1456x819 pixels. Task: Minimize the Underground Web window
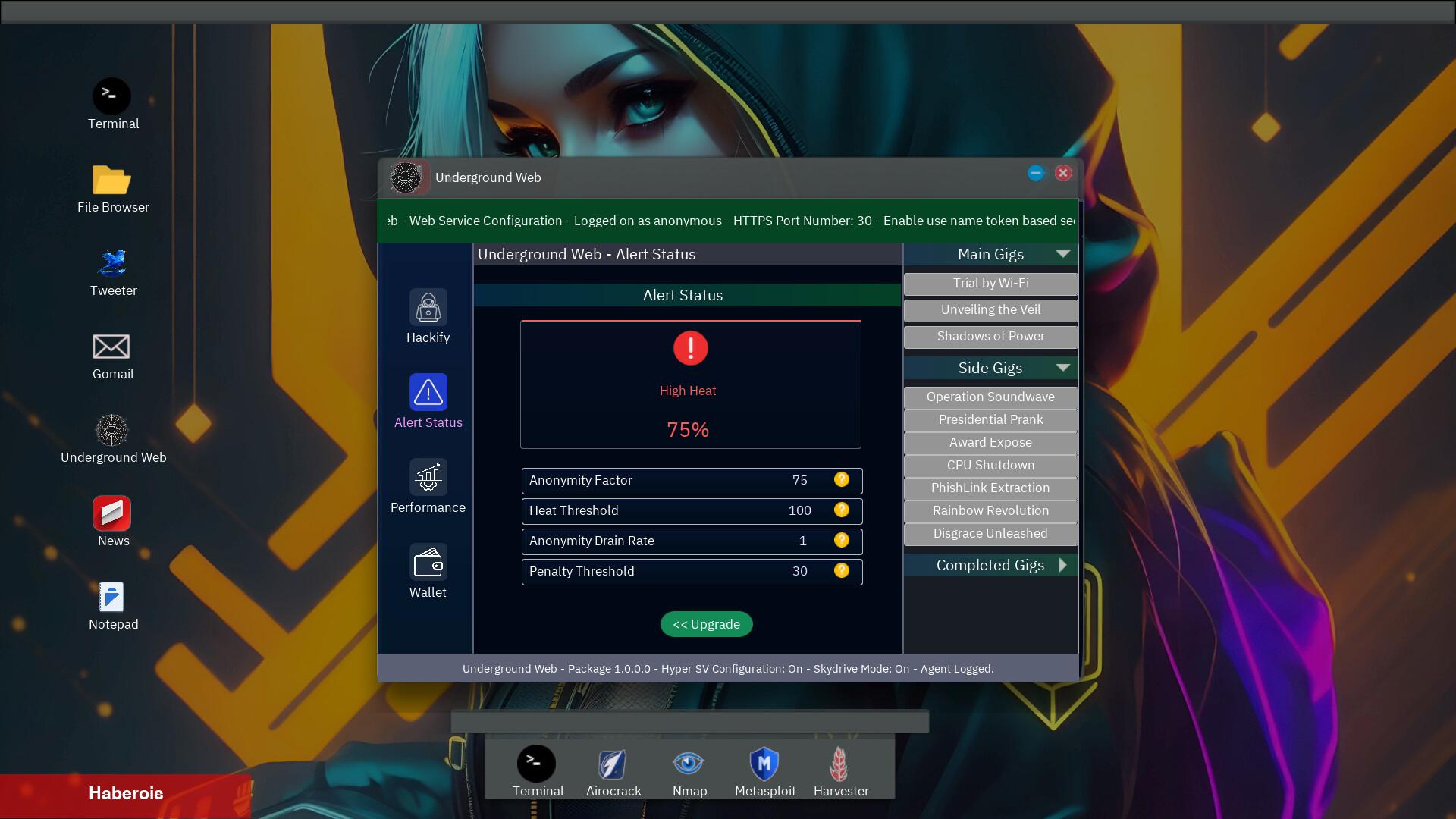1036,173
